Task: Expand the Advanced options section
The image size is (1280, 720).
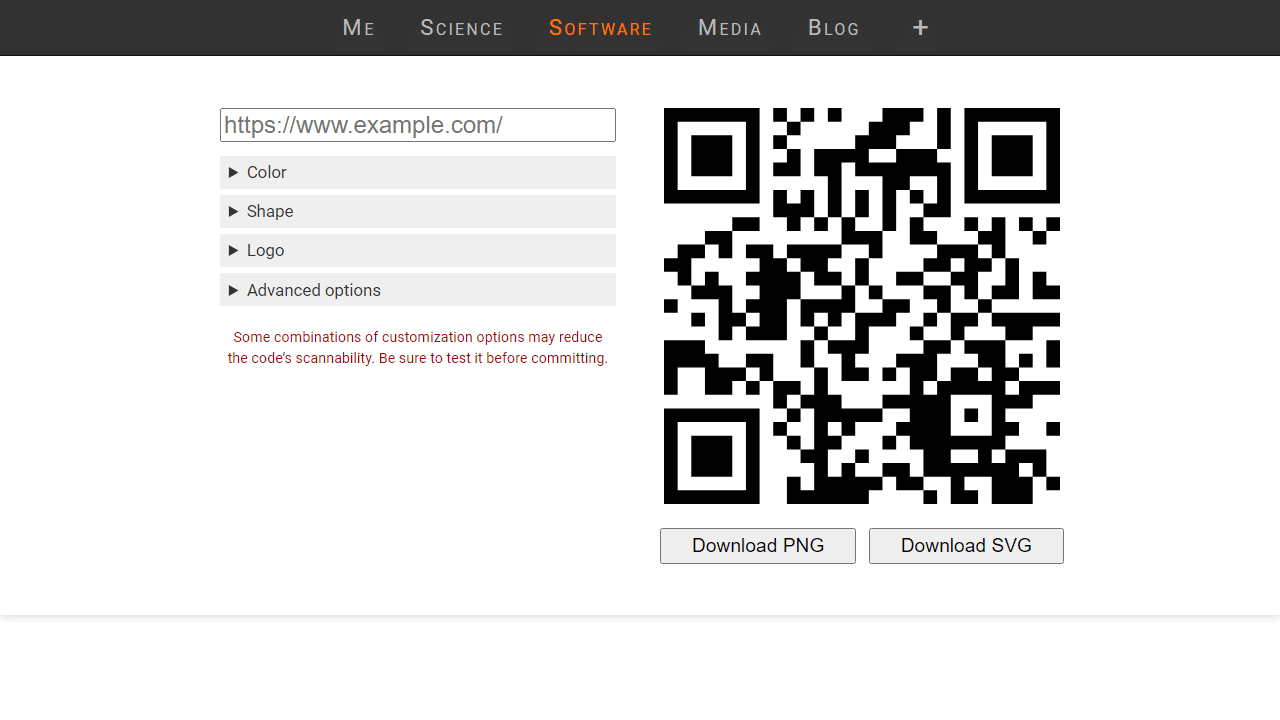Action: [418, 290]
